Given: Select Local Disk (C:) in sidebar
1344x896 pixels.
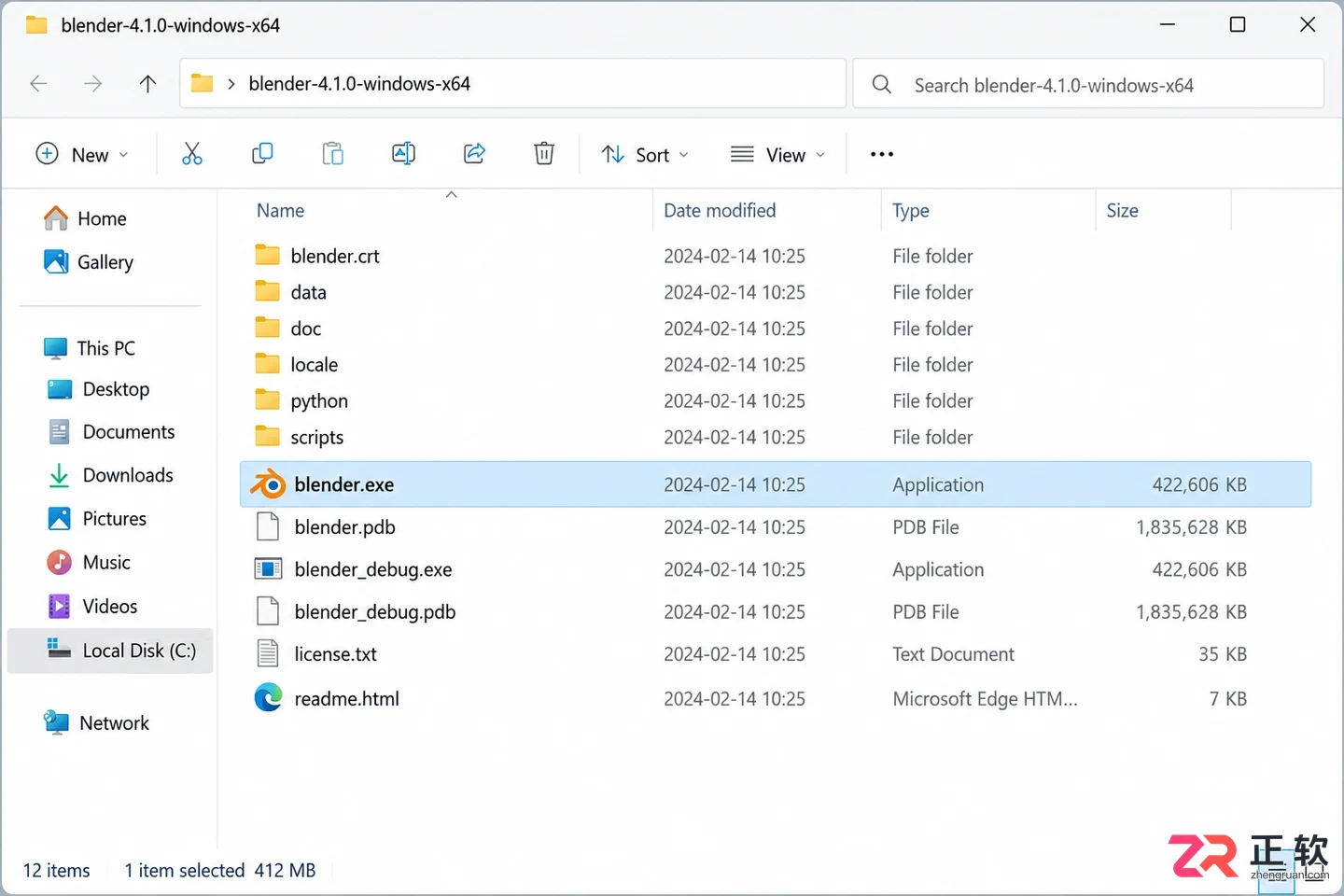Looking at the screenshot, I should click(110, 651).
